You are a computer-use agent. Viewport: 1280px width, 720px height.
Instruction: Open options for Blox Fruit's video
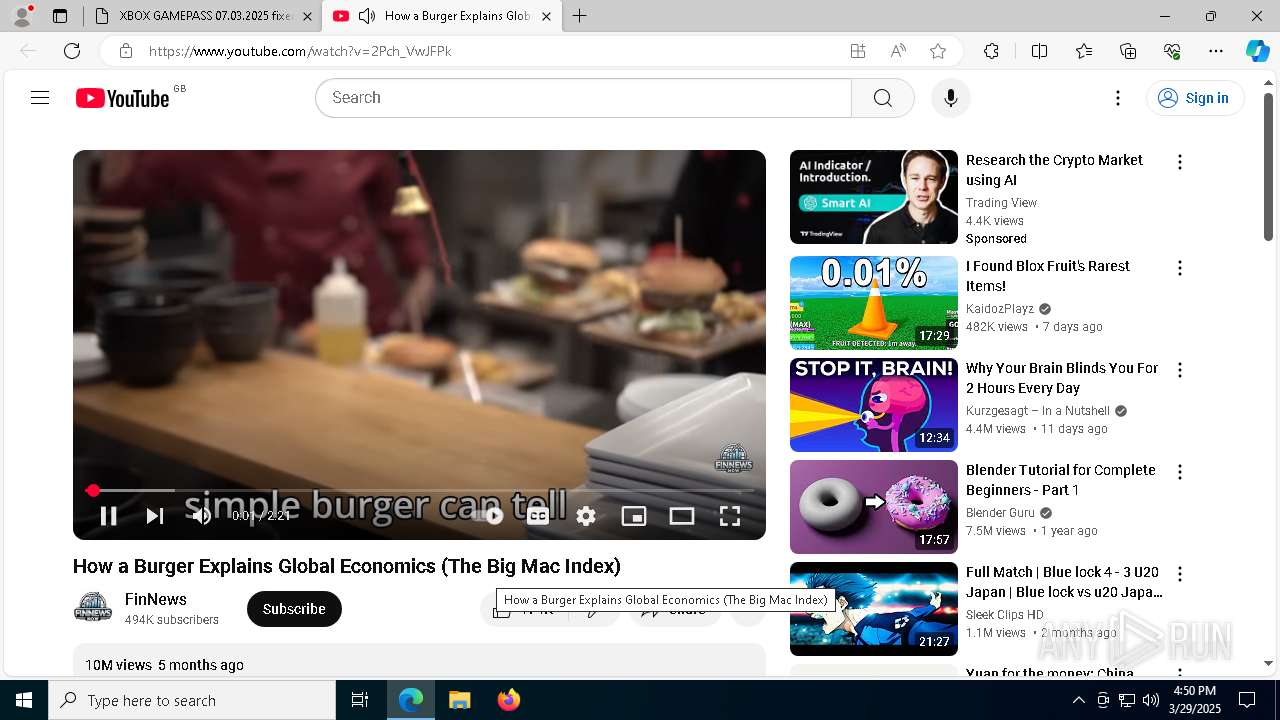[1180, 268]
